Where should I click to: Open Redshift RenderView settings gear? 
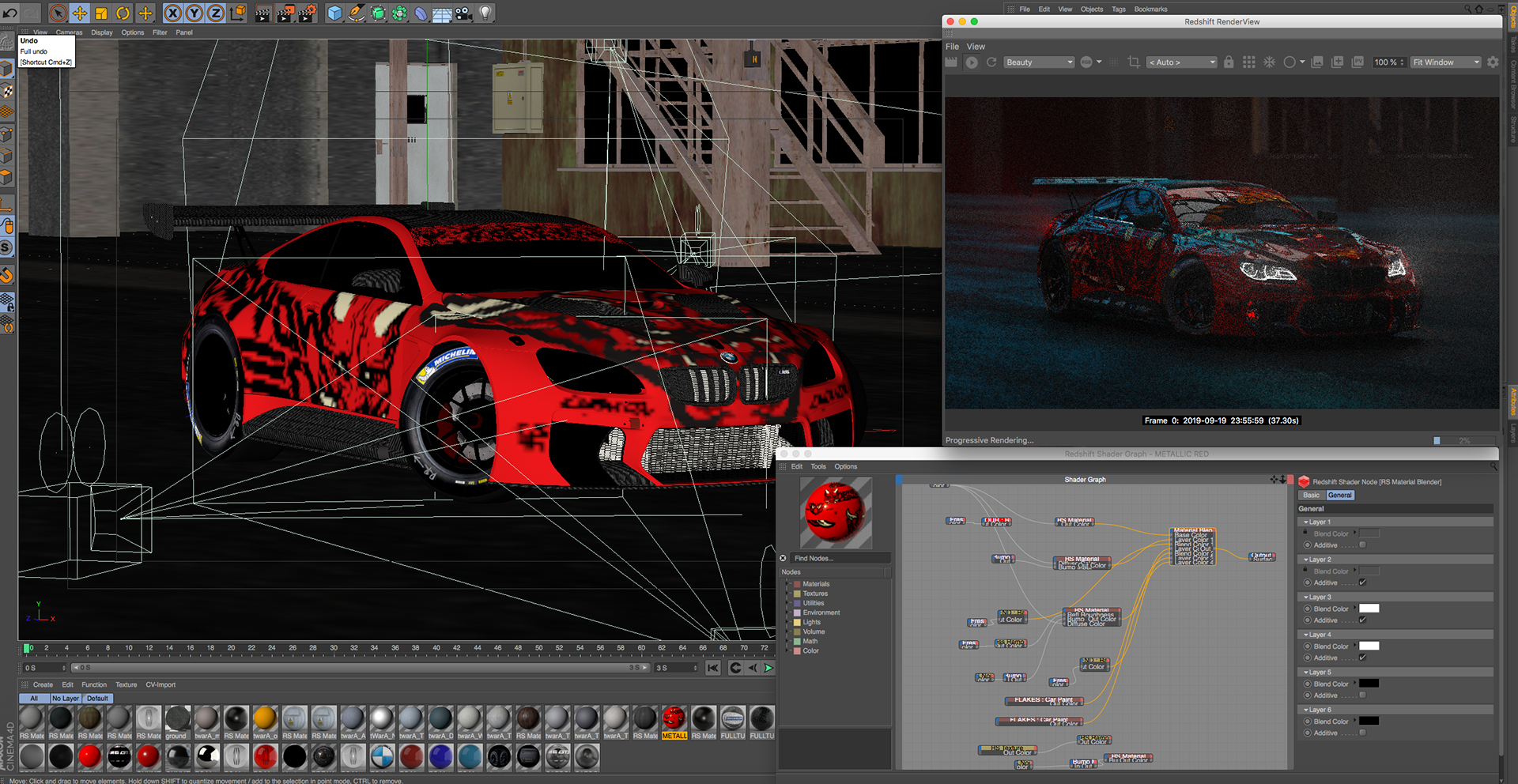click(x=1493, y=62)
